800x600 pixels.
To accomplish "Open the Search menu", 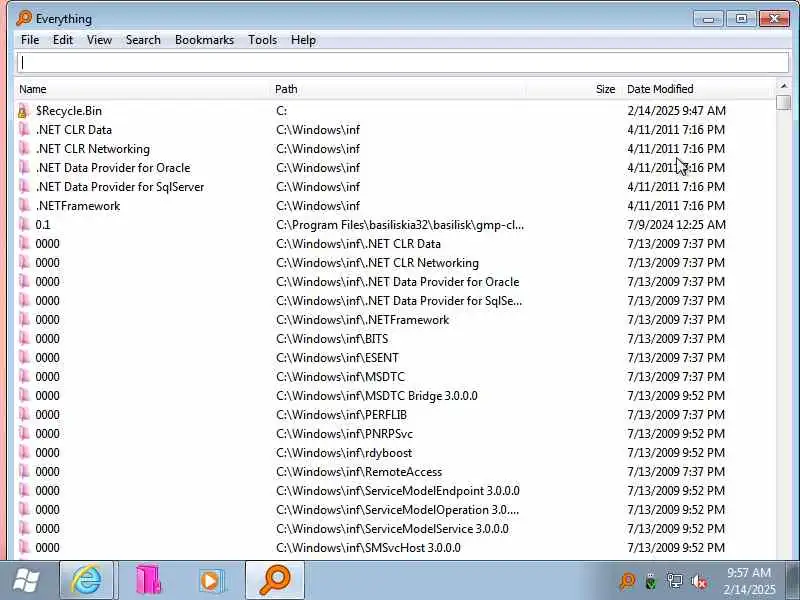I will pyautogui.click(x=143, y=40).
